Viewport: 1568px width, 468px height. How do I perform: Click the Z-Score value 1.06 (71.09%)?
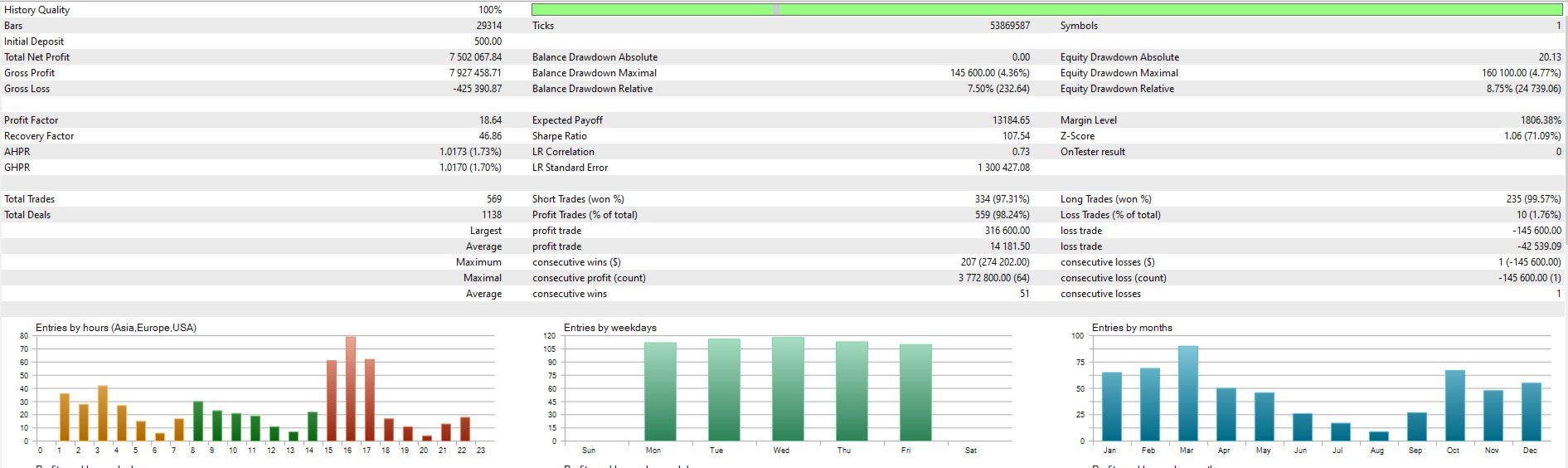(x=1532, y=136)
